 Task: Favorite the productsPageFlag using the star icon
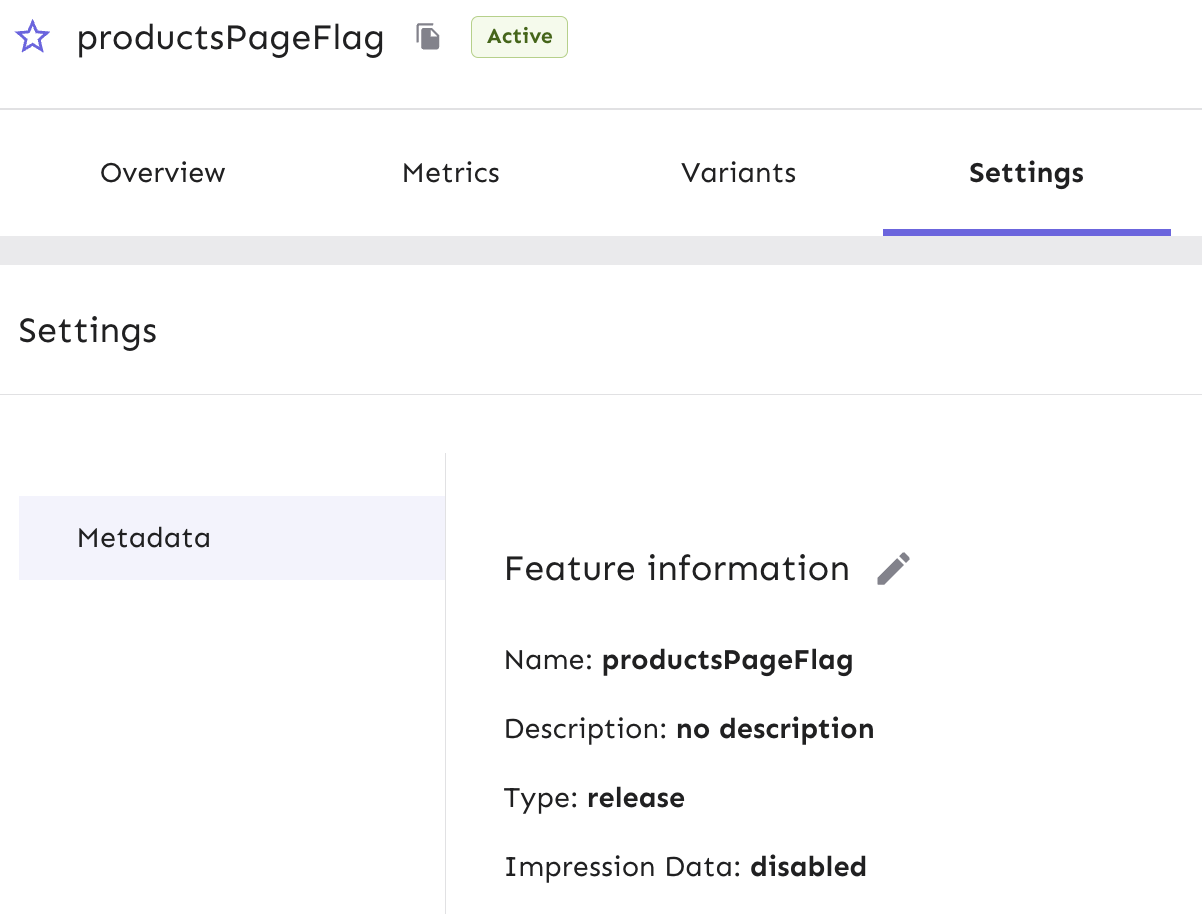[32, 36]
